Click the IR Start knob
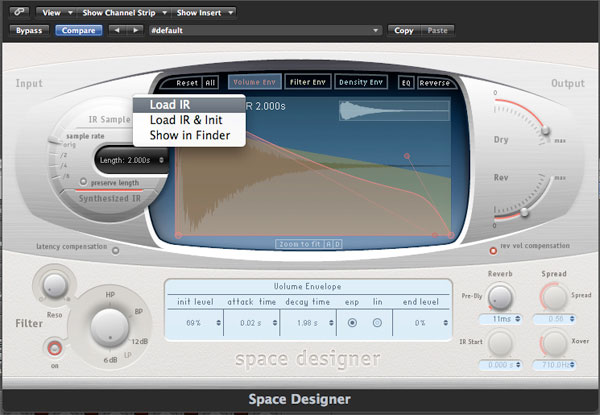Image resolution: width=600 pixels, height=415 pixels. click(x=500, y=343)
